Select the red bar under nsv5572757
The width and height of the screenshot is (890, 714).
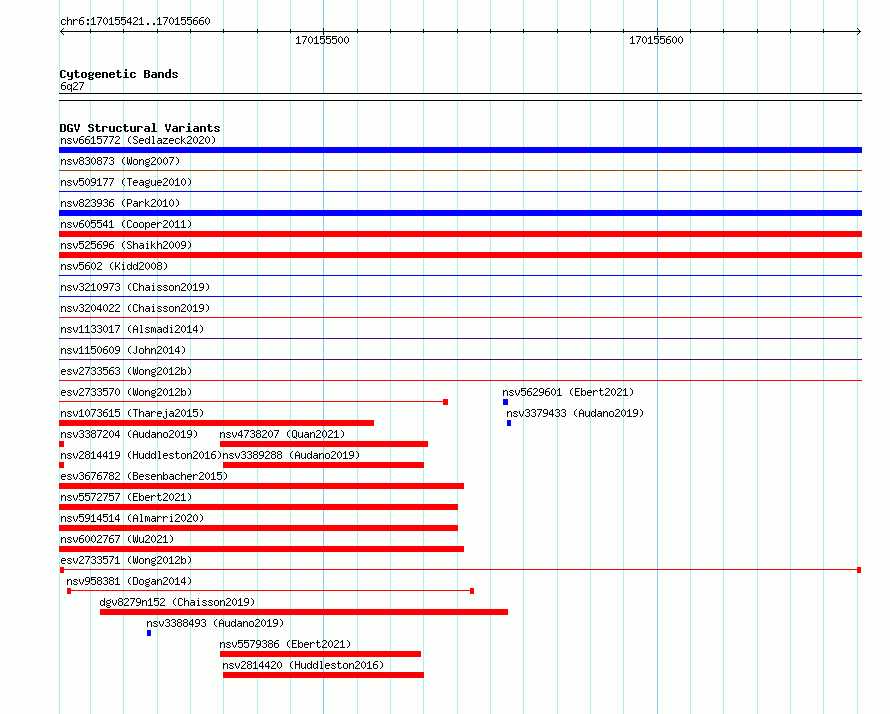click(258, 507)
